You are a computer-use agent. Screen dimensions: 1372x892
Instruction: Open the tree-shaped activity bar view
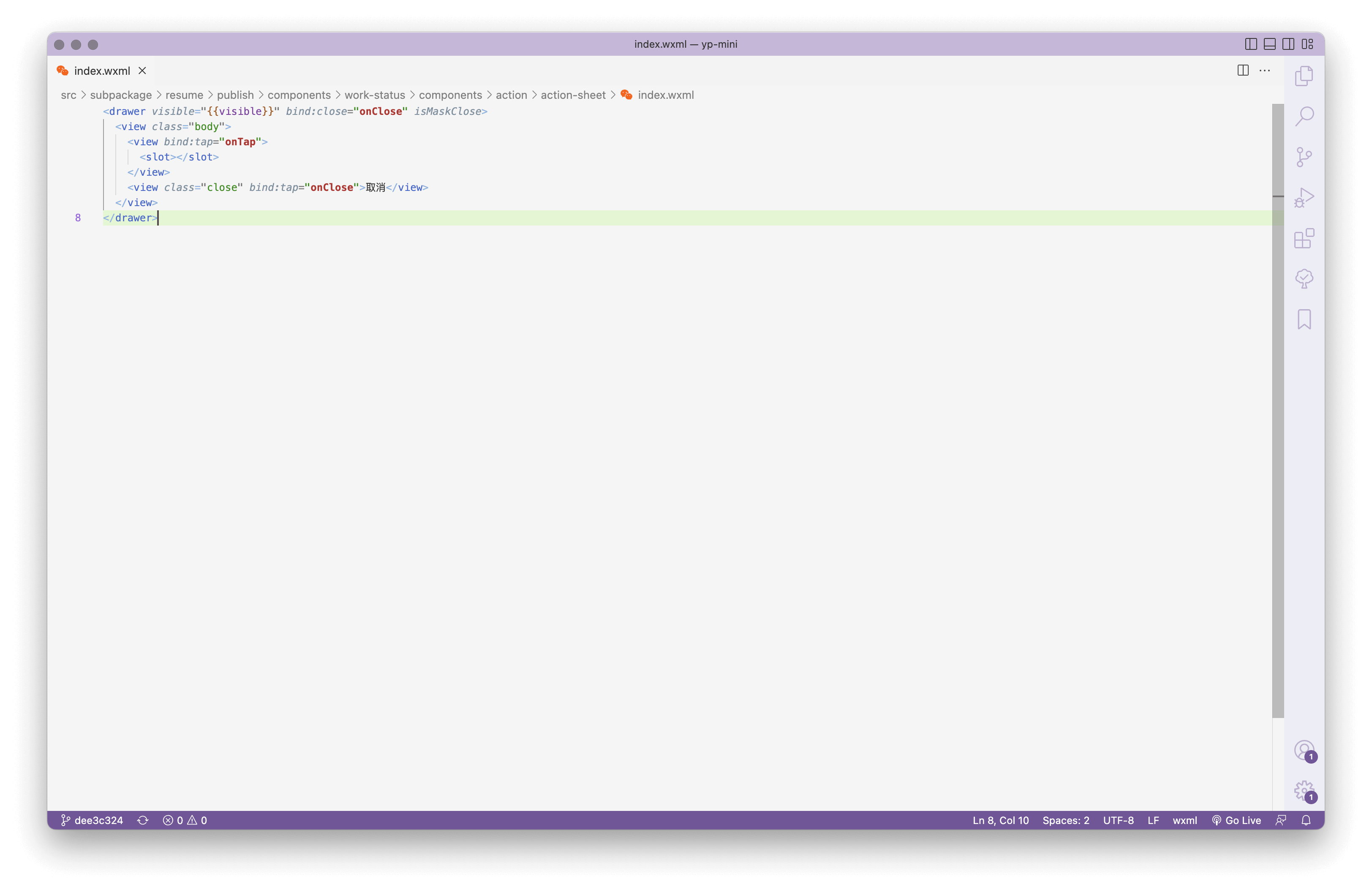tap(1304, 279)
